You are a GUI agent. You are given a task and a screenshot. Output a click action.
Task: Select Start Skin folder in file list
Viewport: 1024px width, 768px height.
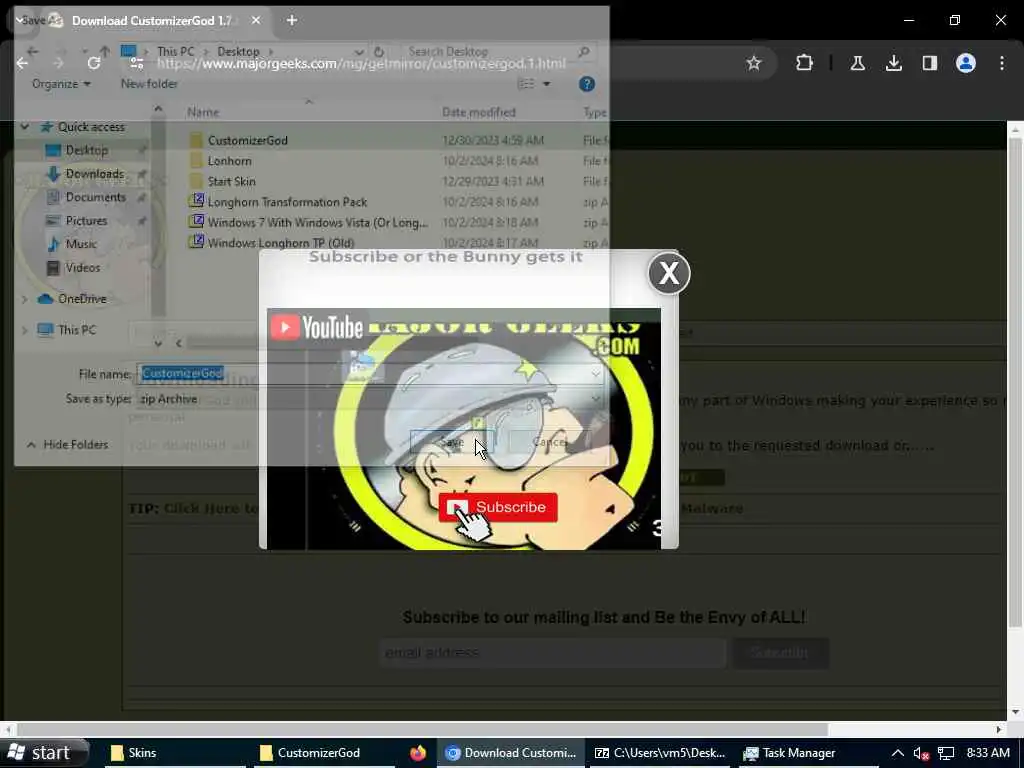[231, 182]
